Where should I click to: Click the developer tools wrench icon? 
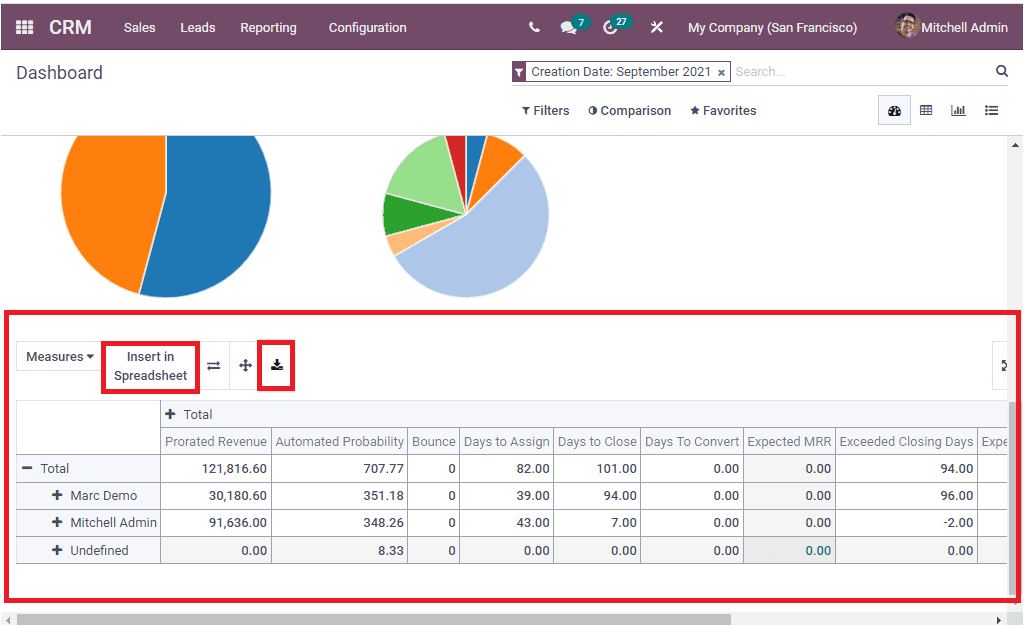[656, 27]
